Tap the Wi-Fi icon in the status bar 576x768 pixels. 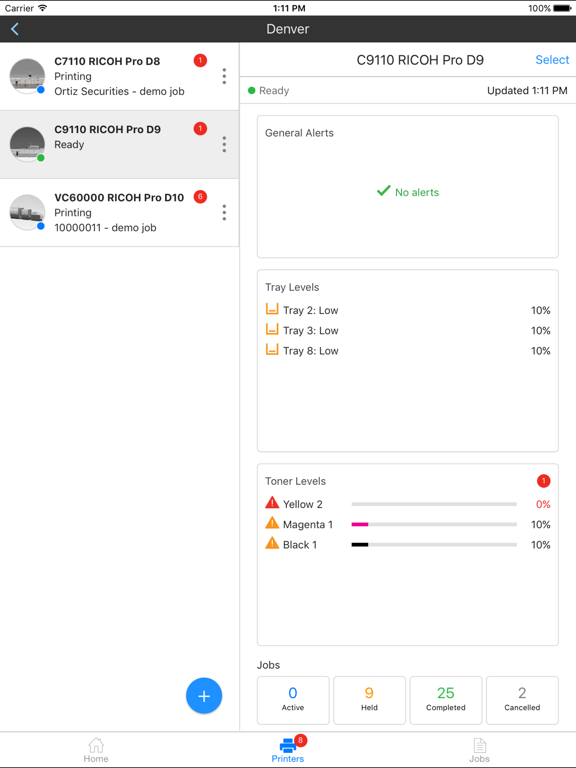pyautogui.click(x=43, y=8)
